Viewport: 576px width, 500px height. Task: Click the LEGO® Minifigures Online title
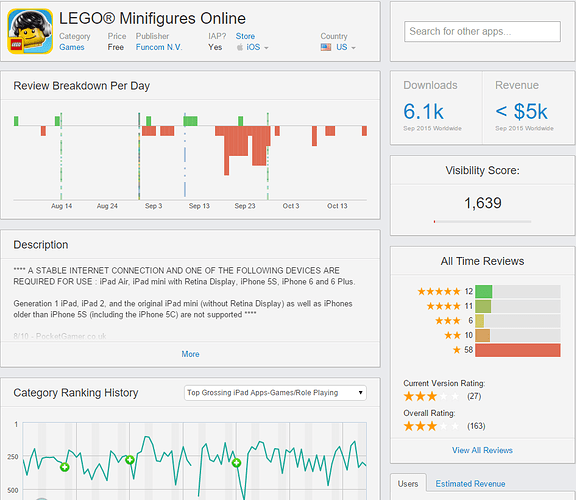152,18
